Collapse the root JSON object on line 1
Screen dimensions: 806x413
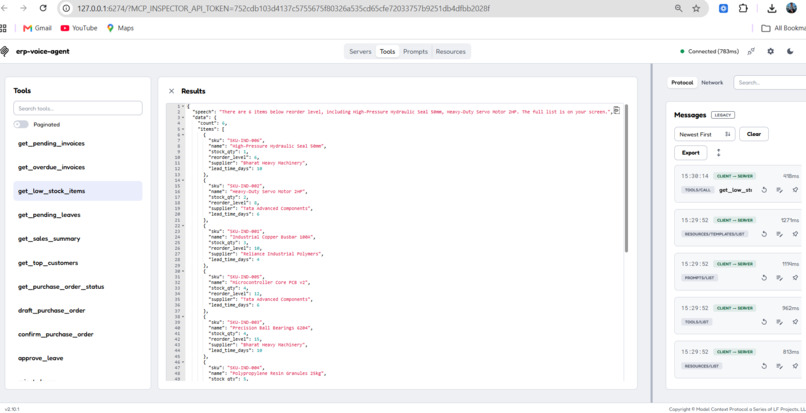[x=184, y=106]
